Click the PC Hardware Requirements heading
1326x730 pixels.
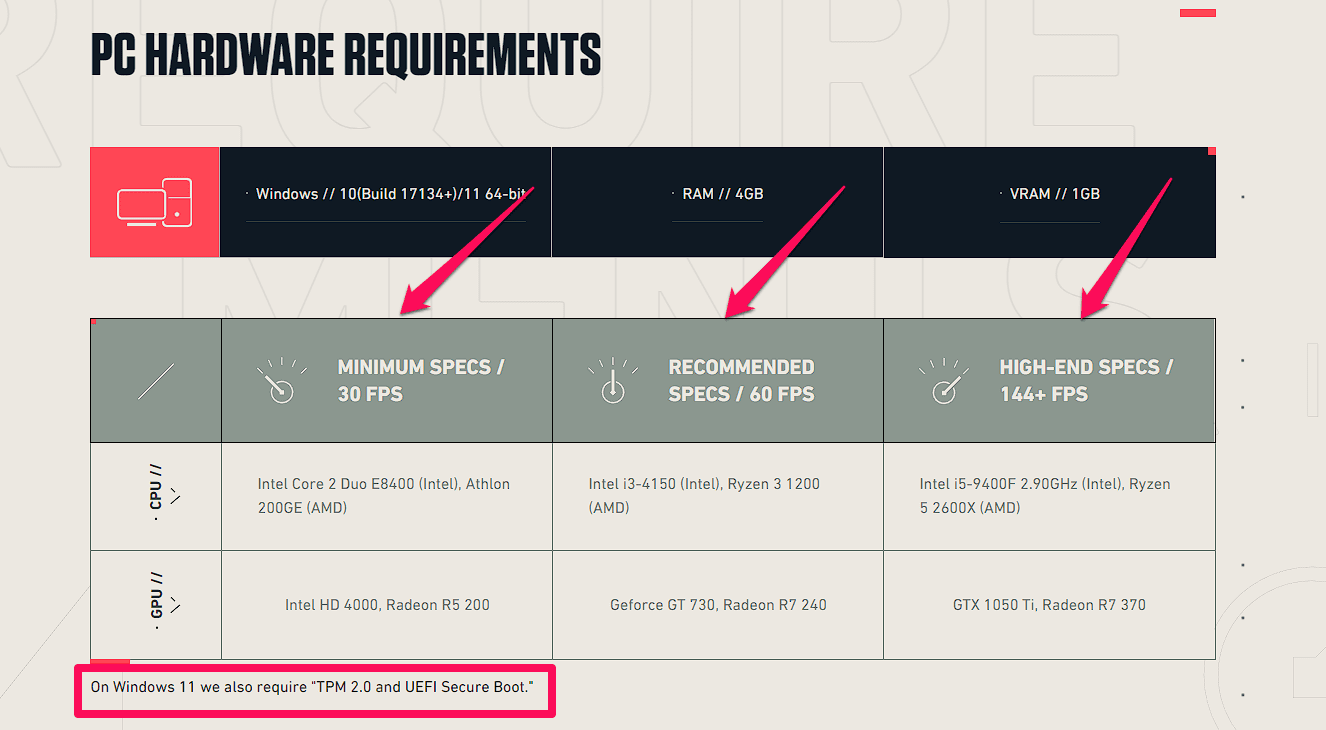point(346,55)
